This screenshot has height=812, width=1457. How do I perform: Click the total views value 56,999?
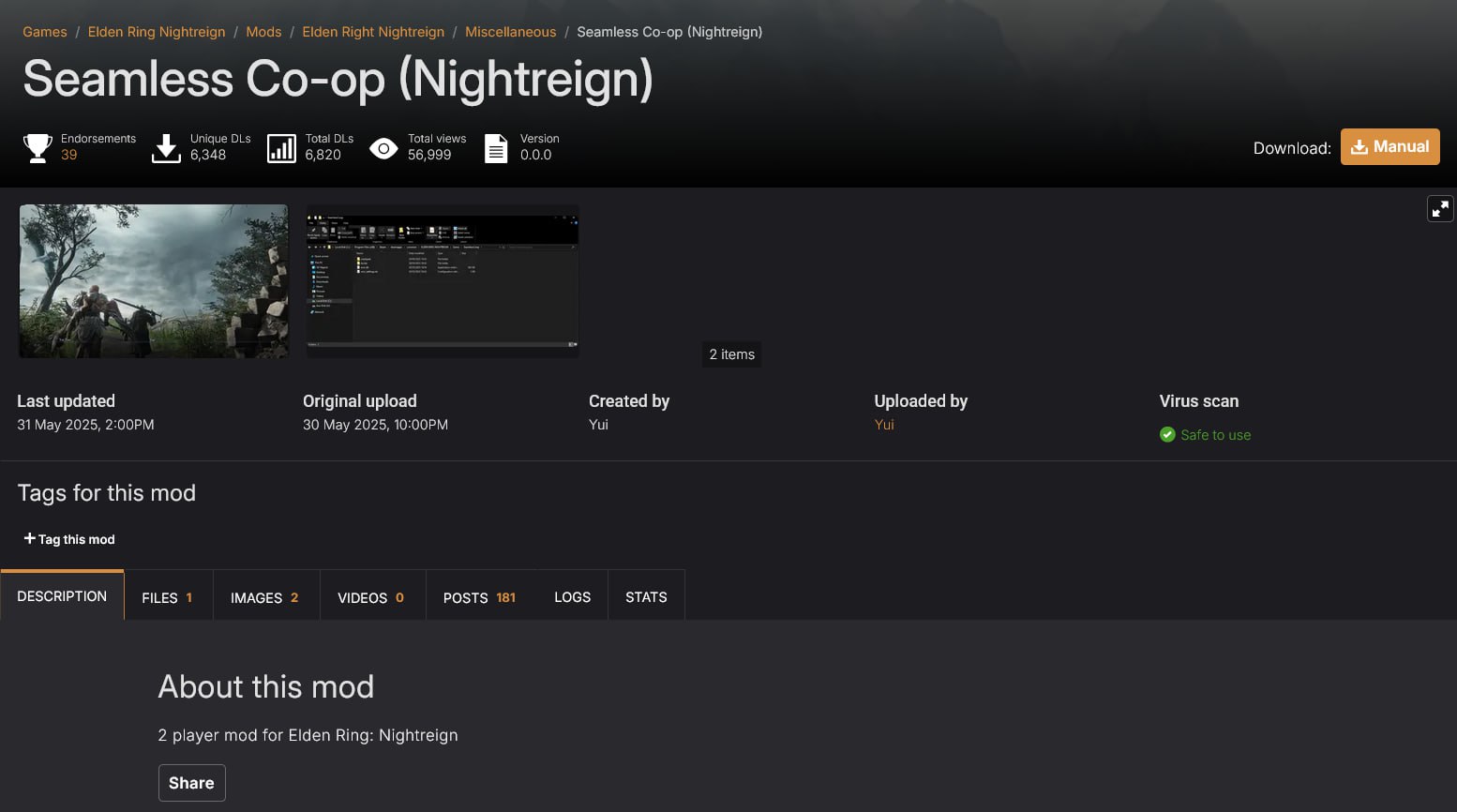pos(429,155)
